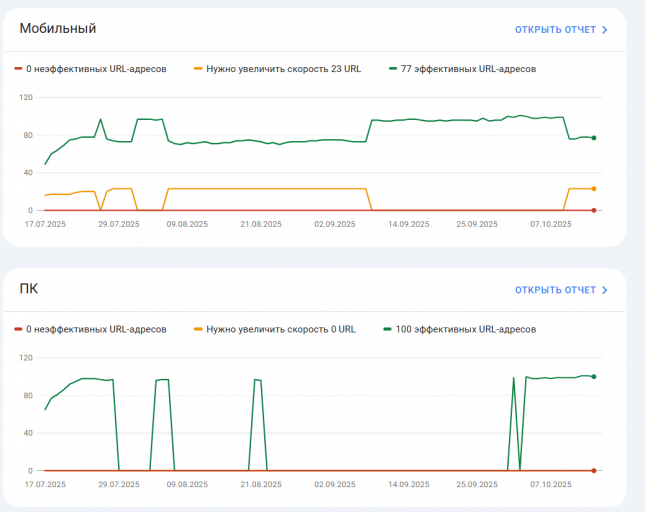
Task: Click the ПК section heading
Action: pos(29,289)
